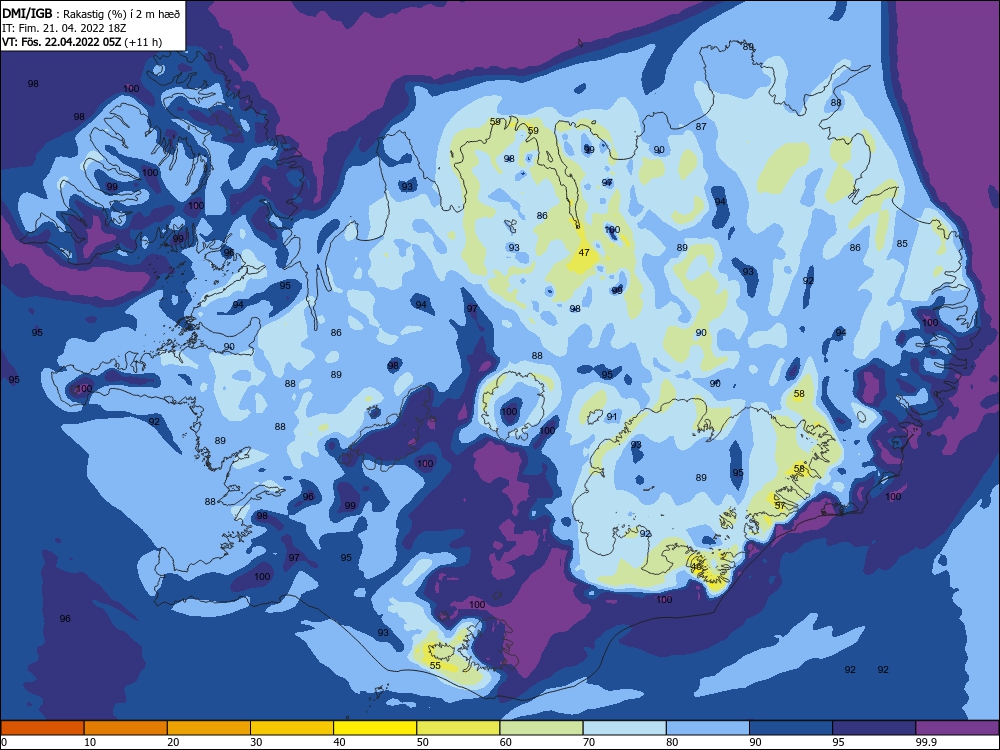Click the humidity value '57' on the map
This screenshot has height=750, width=1000.
coord(780,505)
